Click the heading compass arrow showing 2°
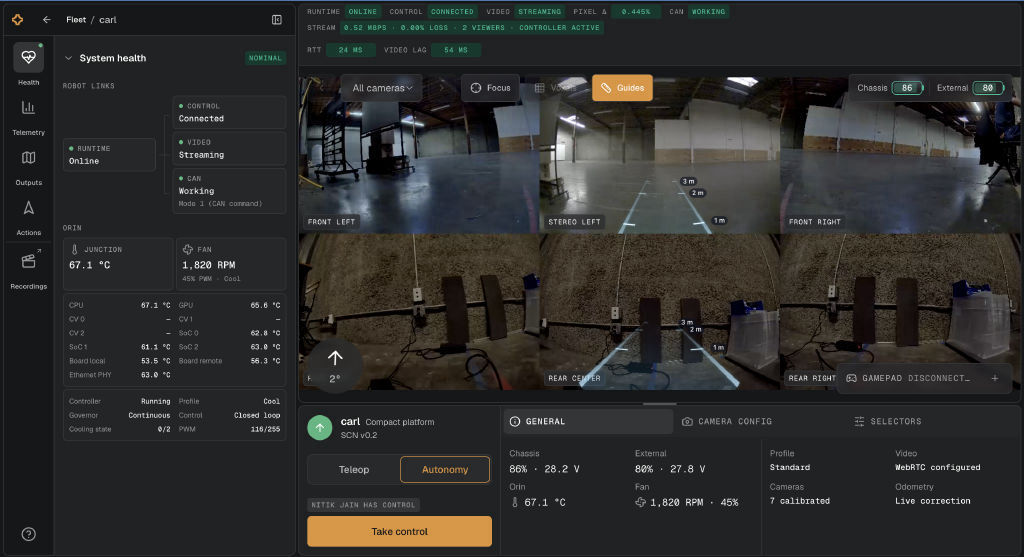Screen dimensions: 1024x557 coord(335,366)
